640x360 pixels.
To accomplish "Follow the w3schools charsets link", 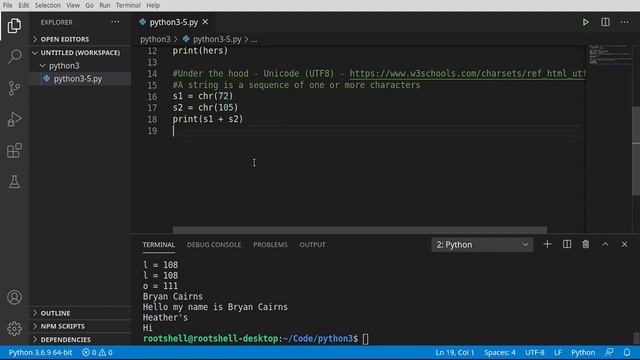I will pos(467,73).
